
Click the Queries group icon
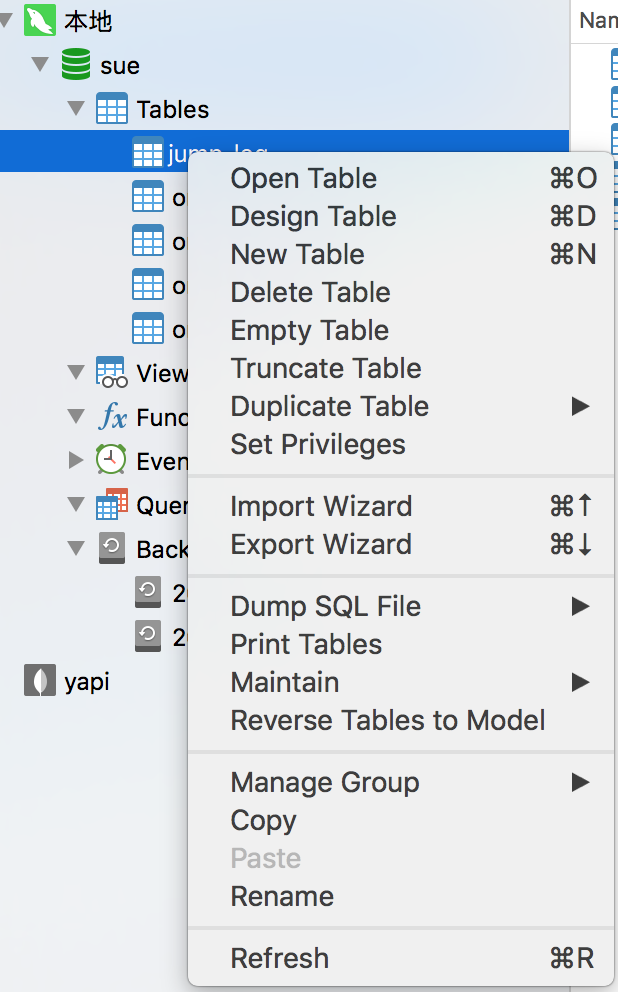[111, 504]
